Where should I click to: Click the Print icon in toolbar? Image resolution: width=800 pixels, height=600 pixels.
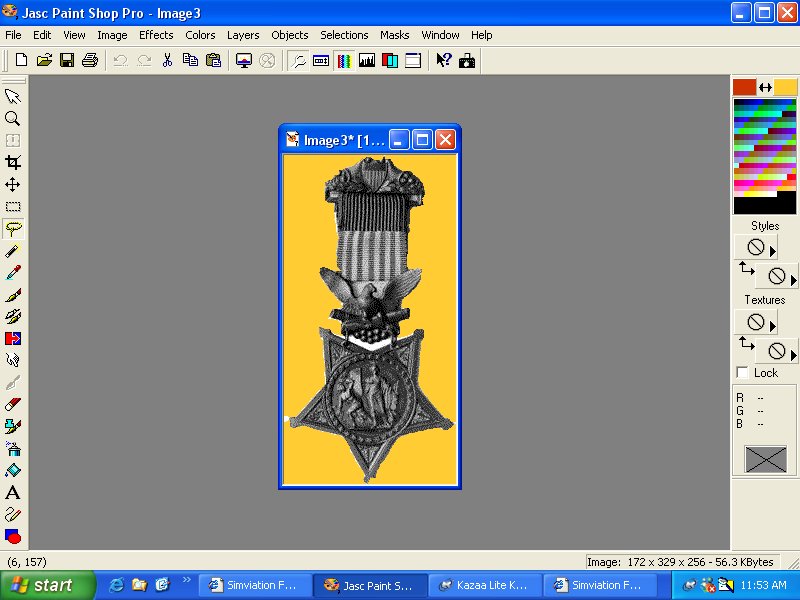pyautogui.click(x=89, y=60)
